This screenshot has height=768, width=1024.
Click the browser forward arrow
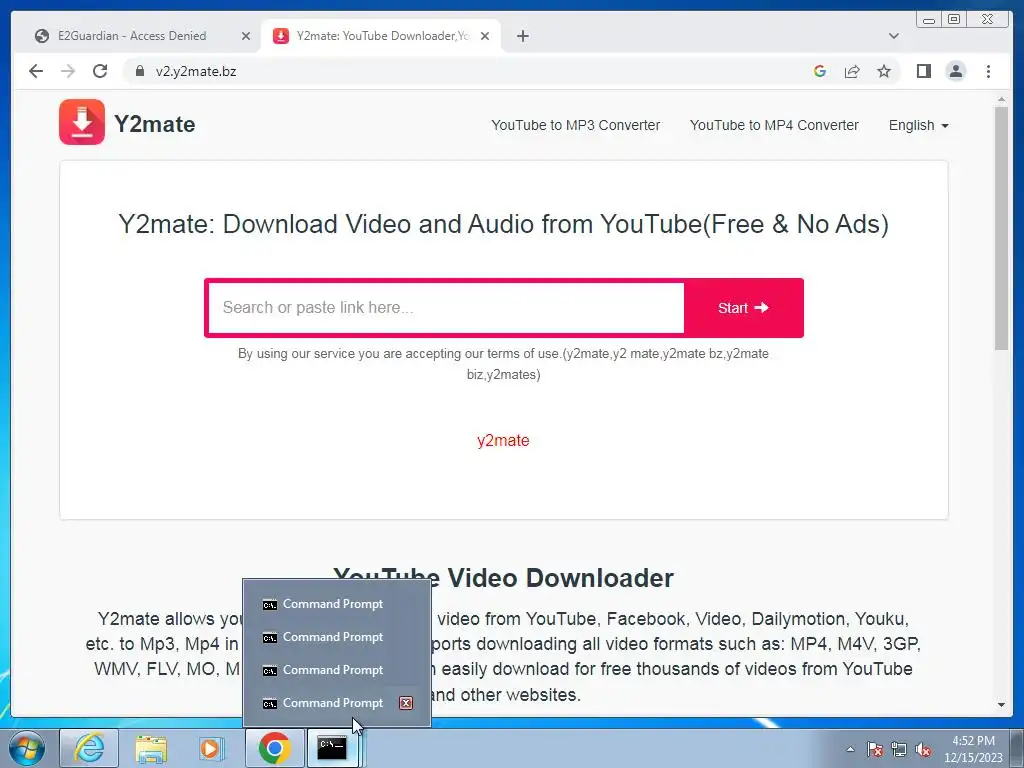click(68, 71)
